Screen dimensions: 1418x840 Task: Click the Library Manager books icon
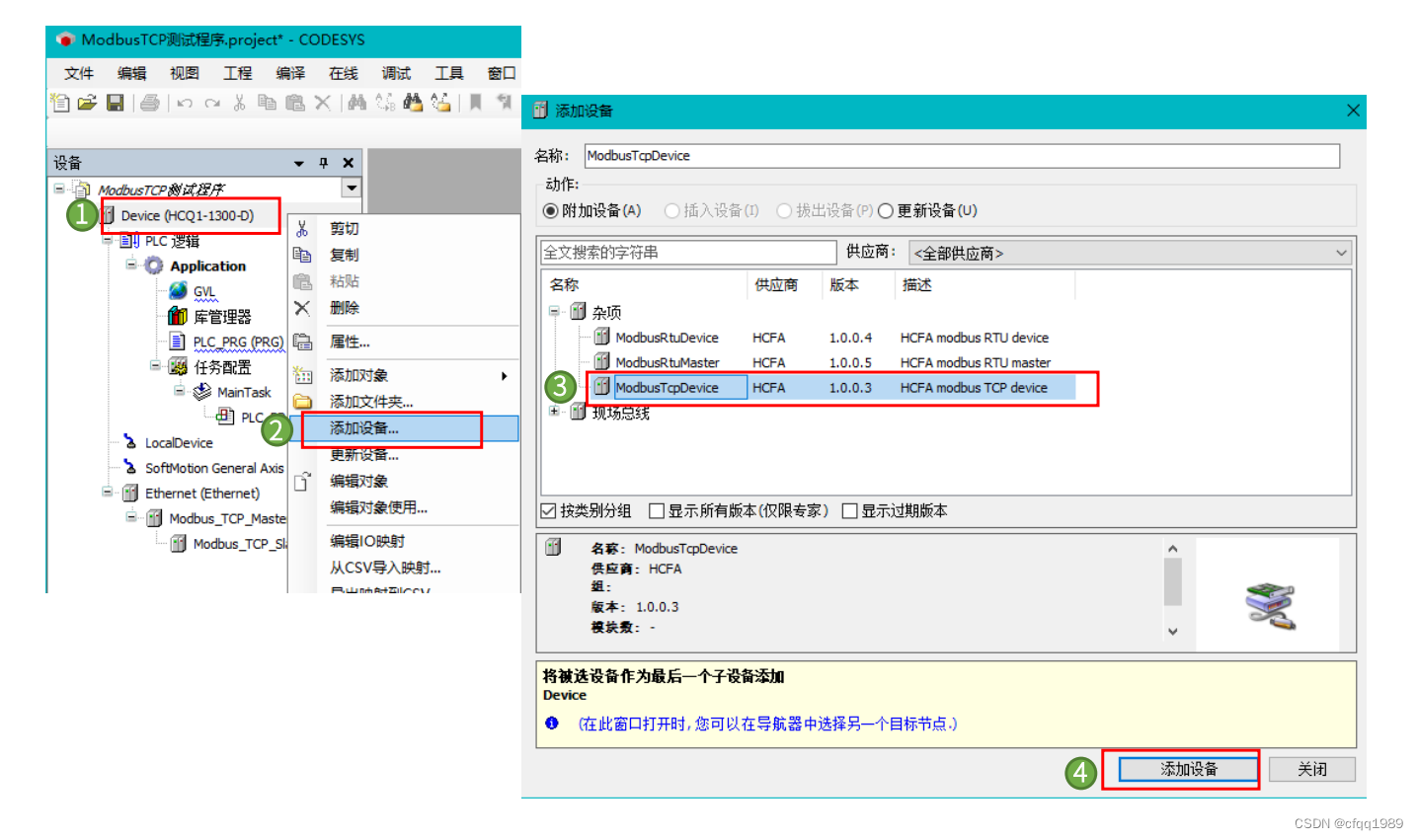[178, 316]
